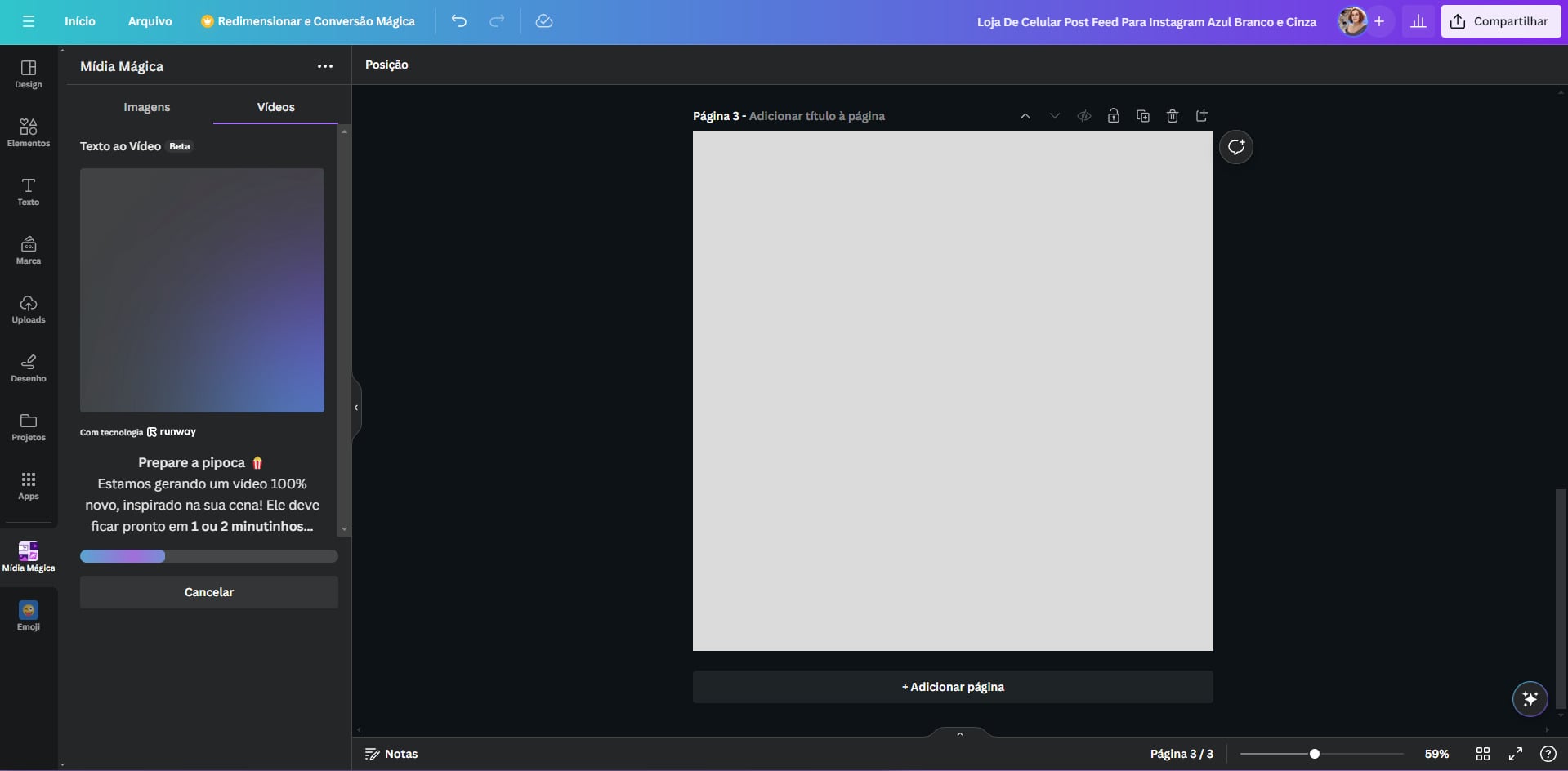Toggle page lock padlock icon

pos(1114,116)
